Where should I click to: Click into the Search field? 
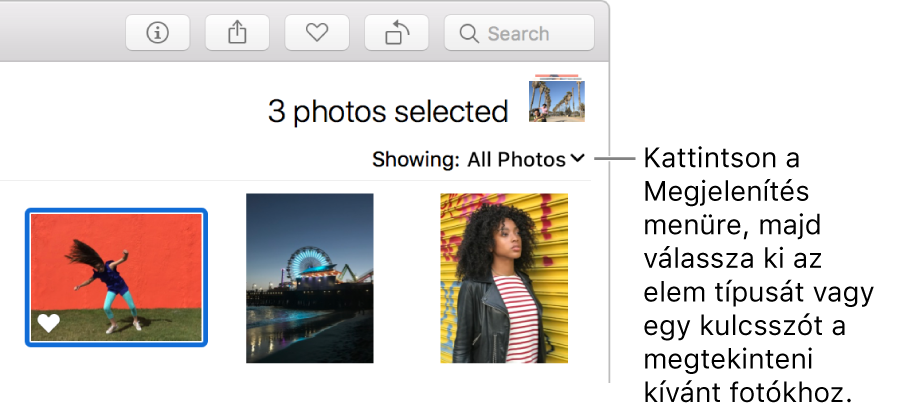tap(519, 33)
